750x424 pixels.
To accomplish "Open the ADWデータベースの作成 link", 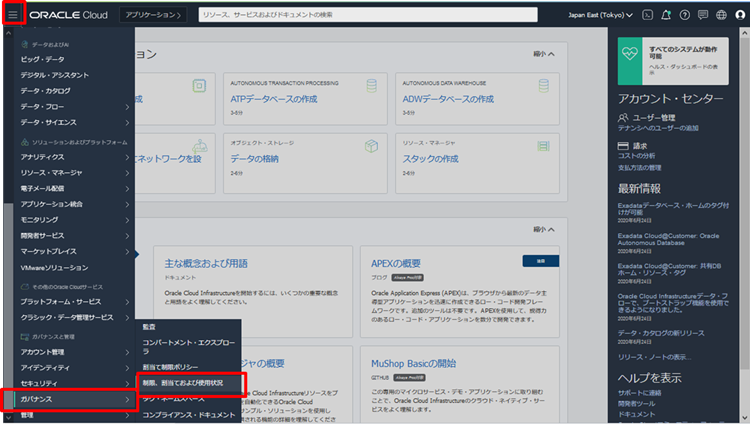I will pyautogui.click(x=447, y=99).
